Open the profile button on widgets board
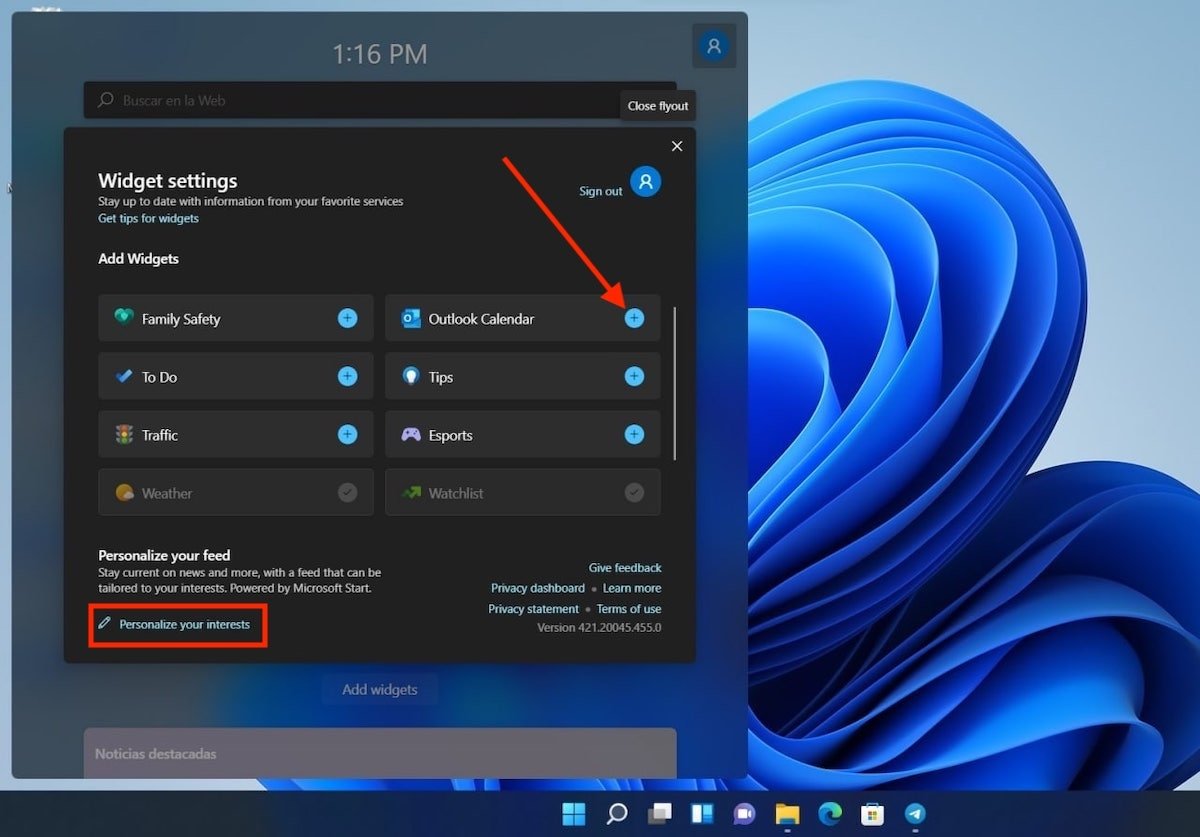This screenshot has width=1200, height=837. pos(714,46)
